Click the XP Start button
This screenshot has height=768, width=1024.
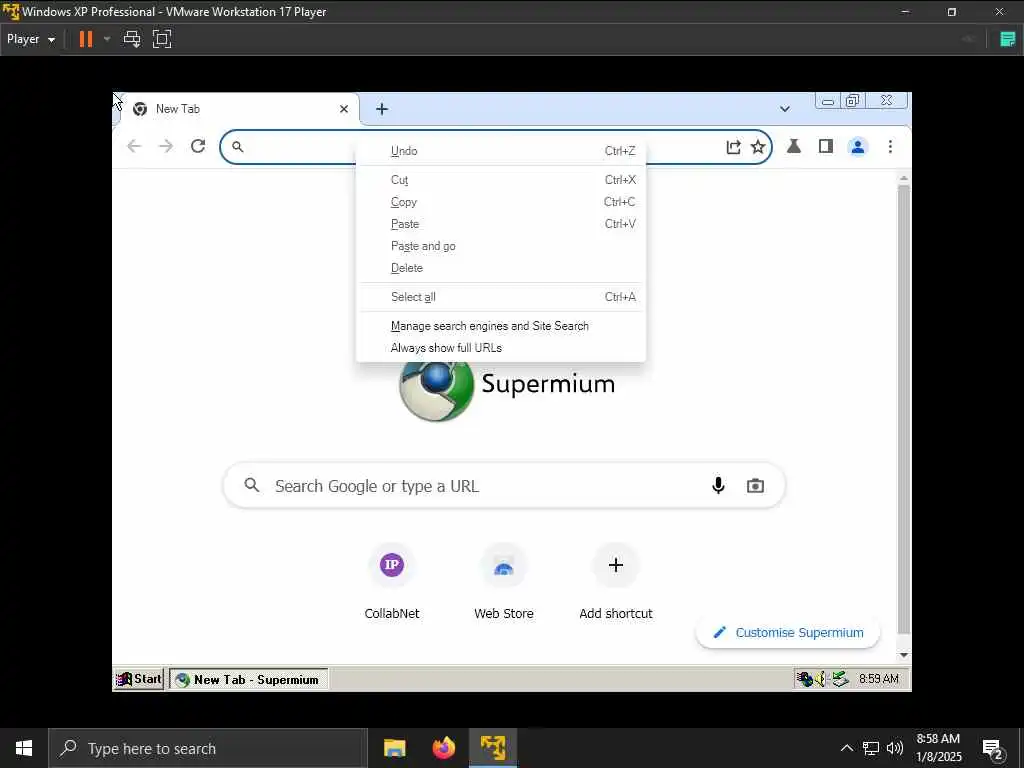[x=138, y=679]
